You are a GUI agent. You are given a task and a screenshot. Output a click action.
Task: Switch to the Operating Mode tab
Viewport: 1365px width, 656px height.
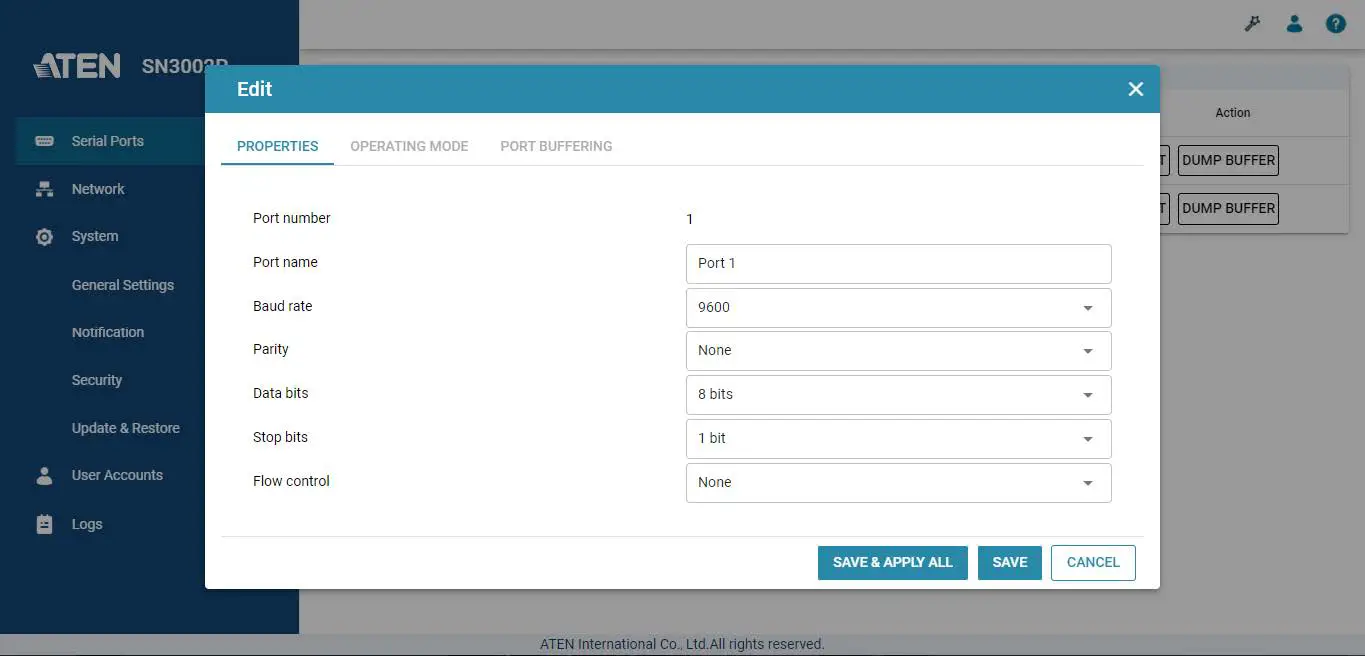pos(409,146)
